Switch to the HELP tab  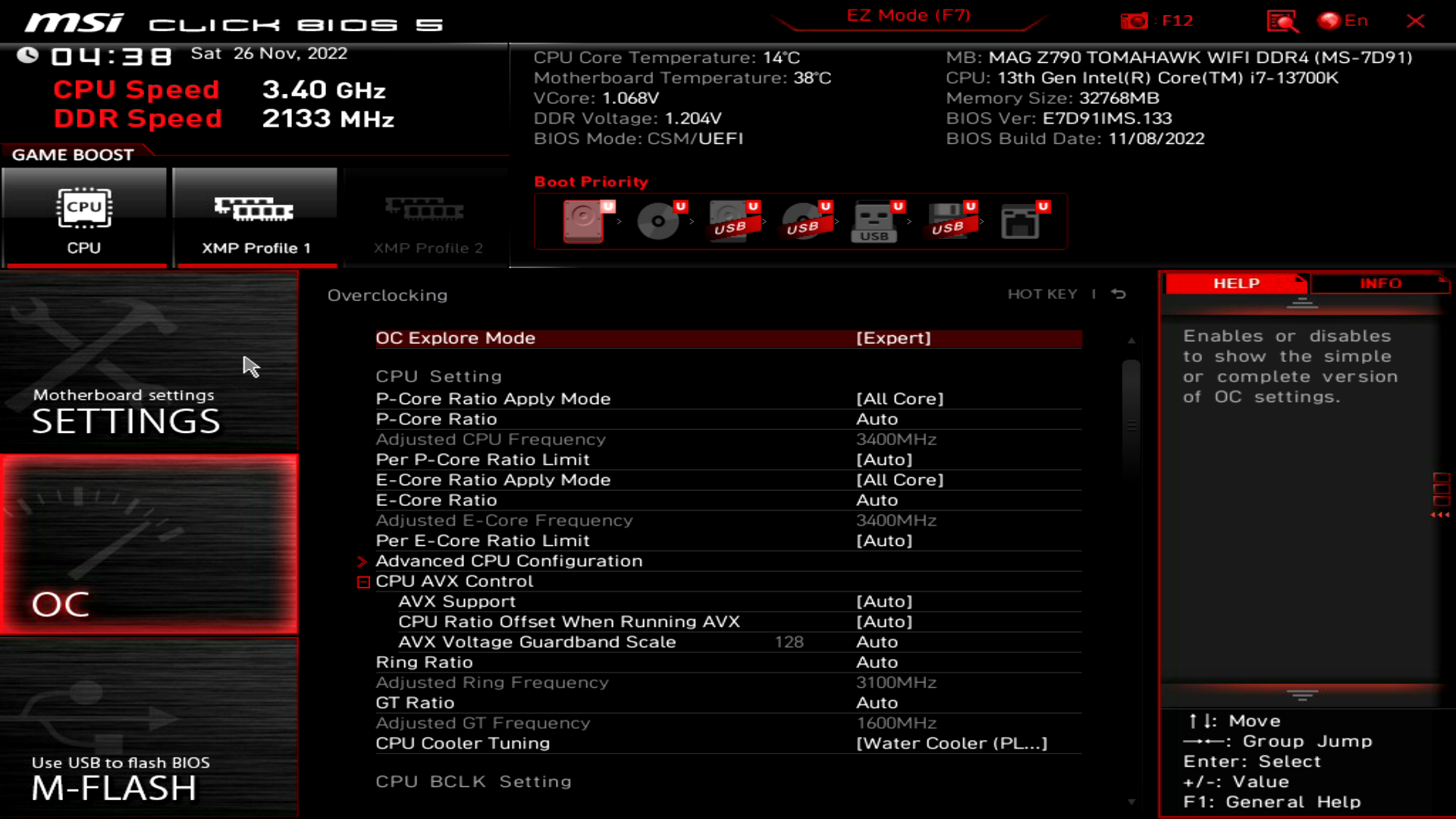1236,284
